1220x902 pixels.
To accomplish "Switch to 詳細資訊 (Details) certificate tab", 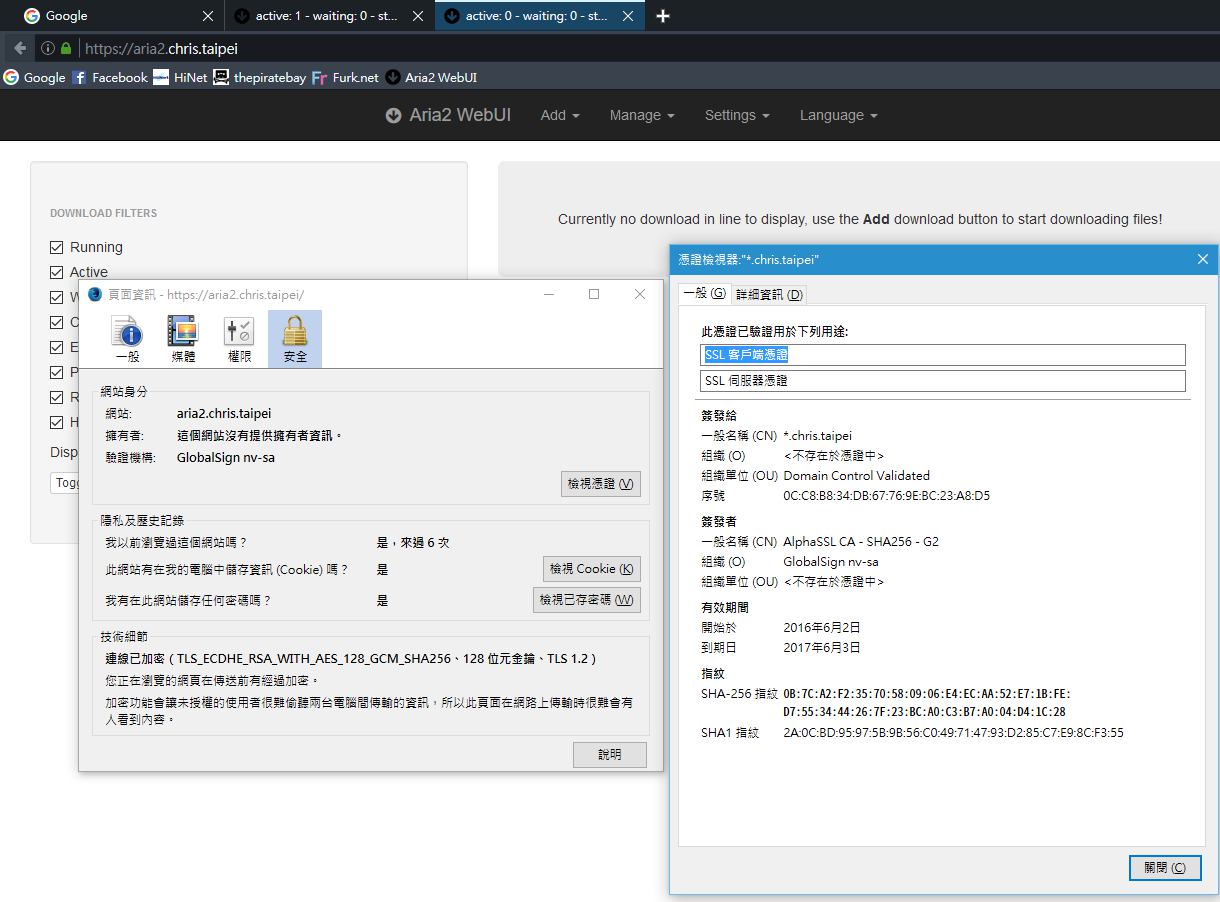I will pyautogui.click(x=769, y=294).
